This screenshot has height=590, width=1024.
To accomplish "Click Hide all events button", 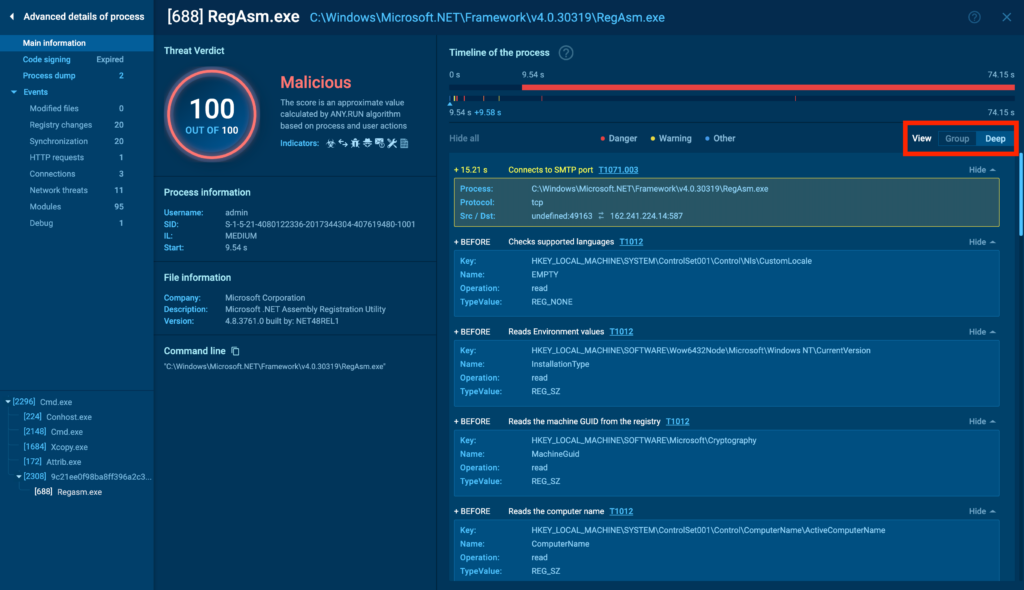I will coord(464,139).
